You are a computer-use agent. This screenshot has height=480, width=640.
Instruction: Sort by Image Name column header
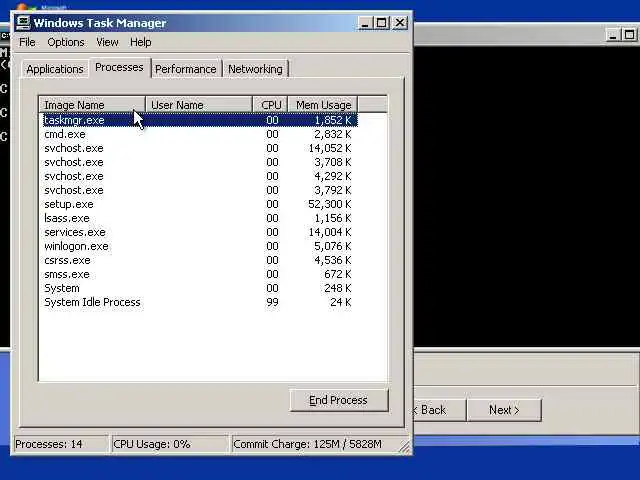(x=92, y=105)
